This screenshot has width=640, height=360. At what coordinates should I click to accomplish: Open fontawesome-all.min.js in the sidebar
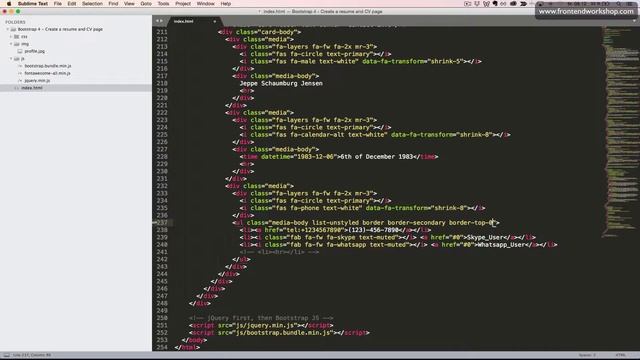click(x=47, y=73)
